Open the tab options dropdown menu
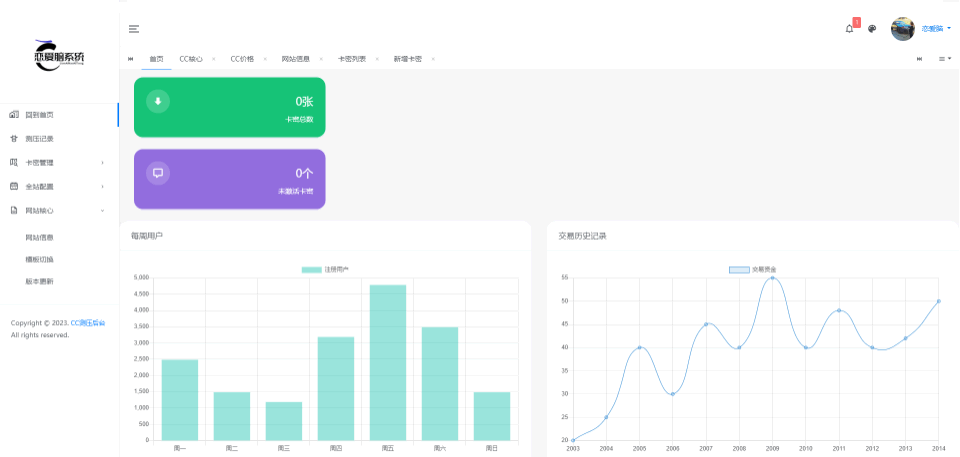The height and width of the screenshot is (457, 960). pos(944,59)
